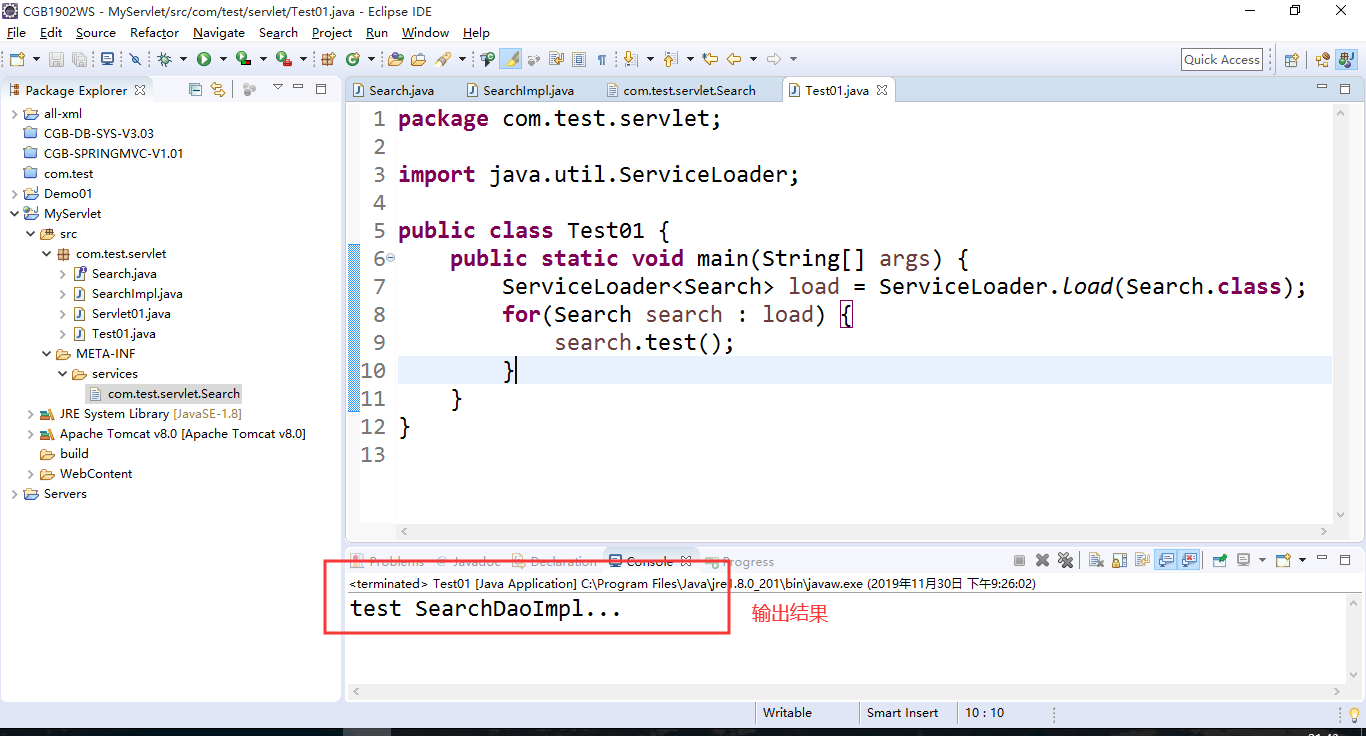1366x736 pixels.
Task: Expand the Apache Tomcat v8.0 library node
Action: (x=30, y=433)
